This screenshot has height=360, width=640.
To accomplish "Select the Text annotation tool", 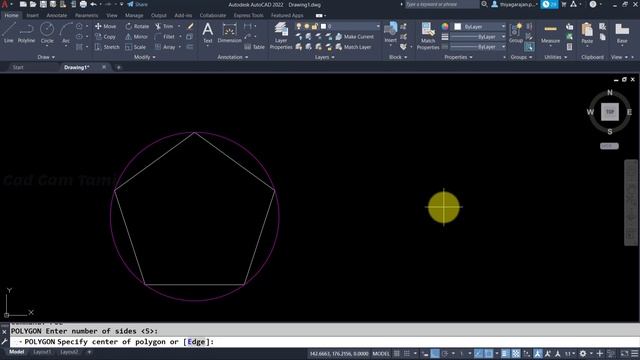I will (208, 33).
